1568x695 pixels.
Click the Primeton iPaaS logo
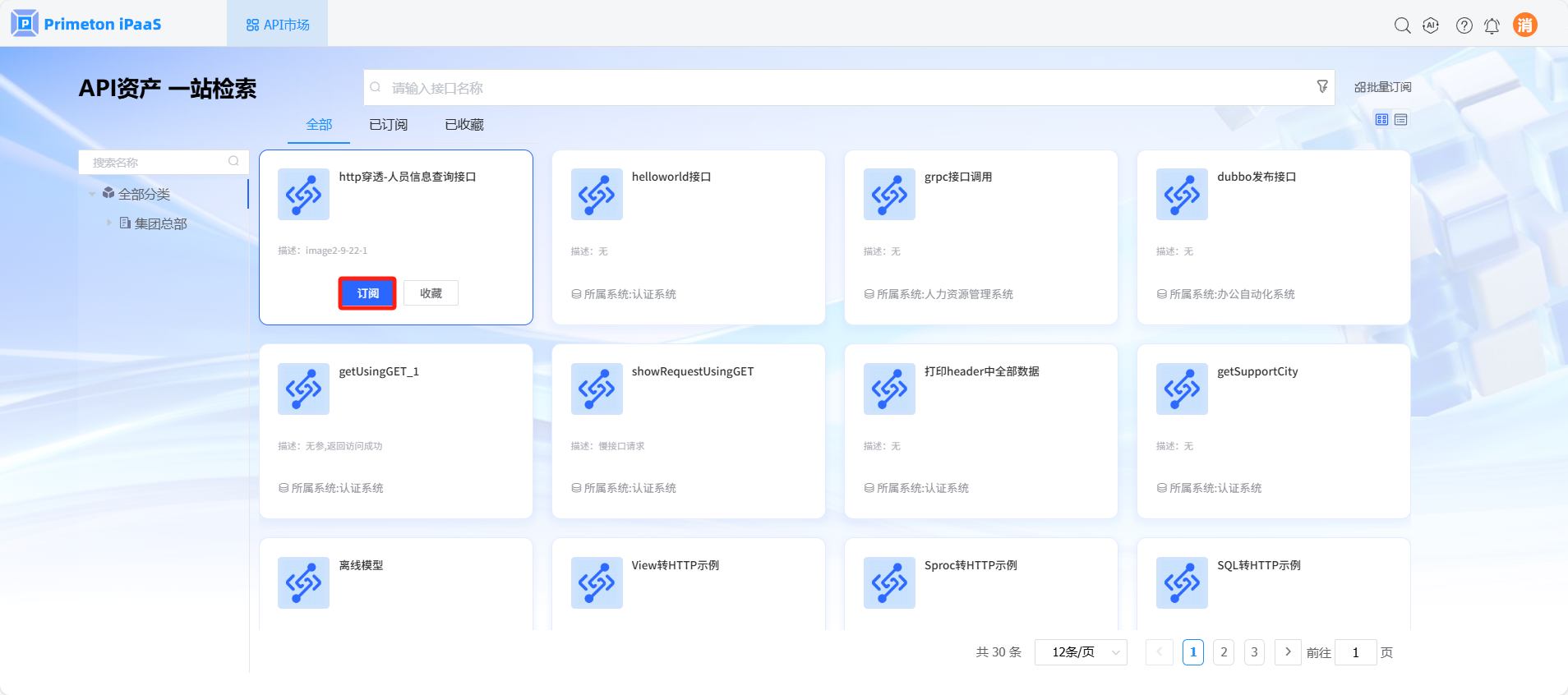[x=86, y=24]
